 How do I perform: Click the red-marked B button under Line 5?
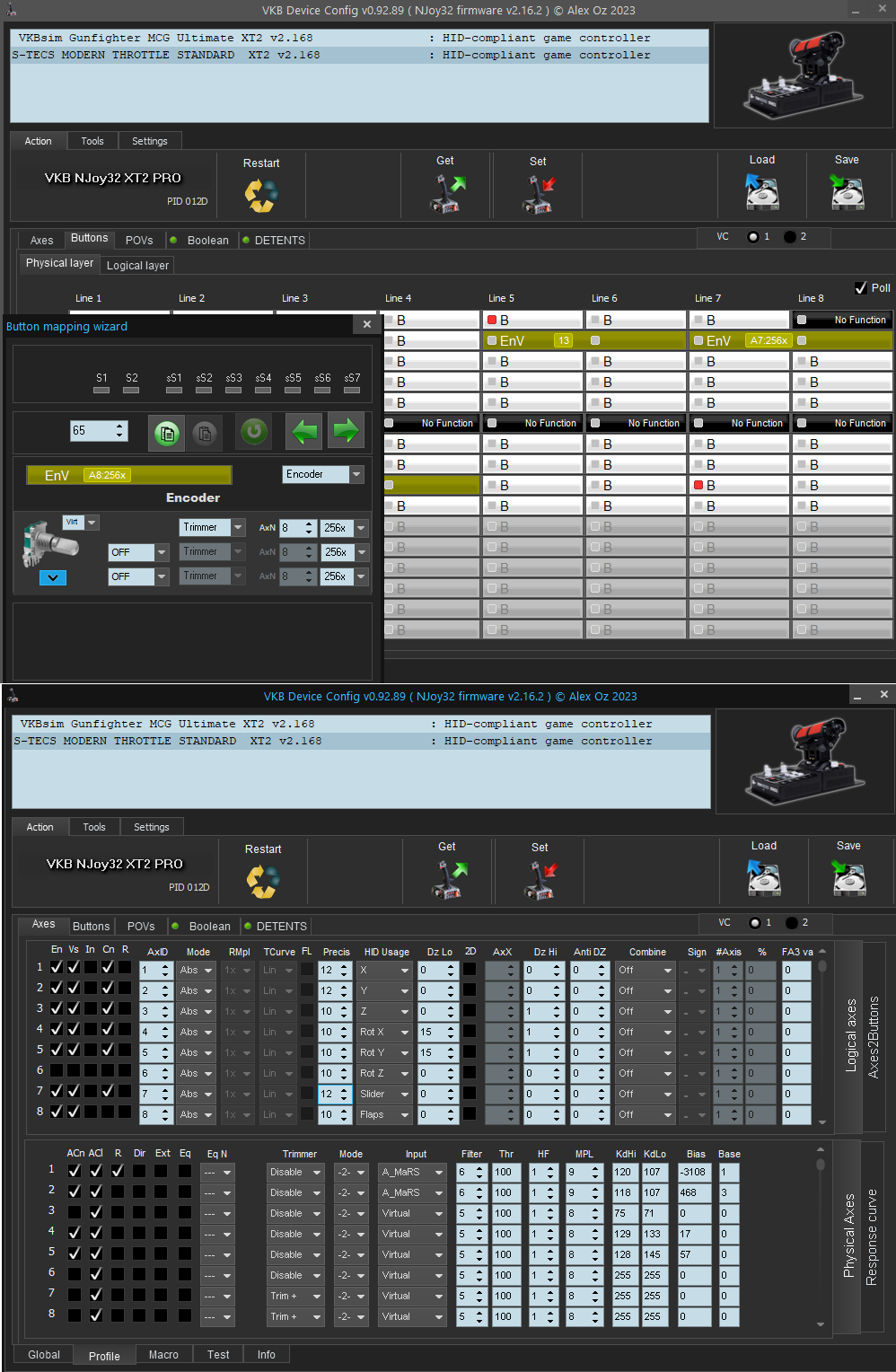[532, 321]
